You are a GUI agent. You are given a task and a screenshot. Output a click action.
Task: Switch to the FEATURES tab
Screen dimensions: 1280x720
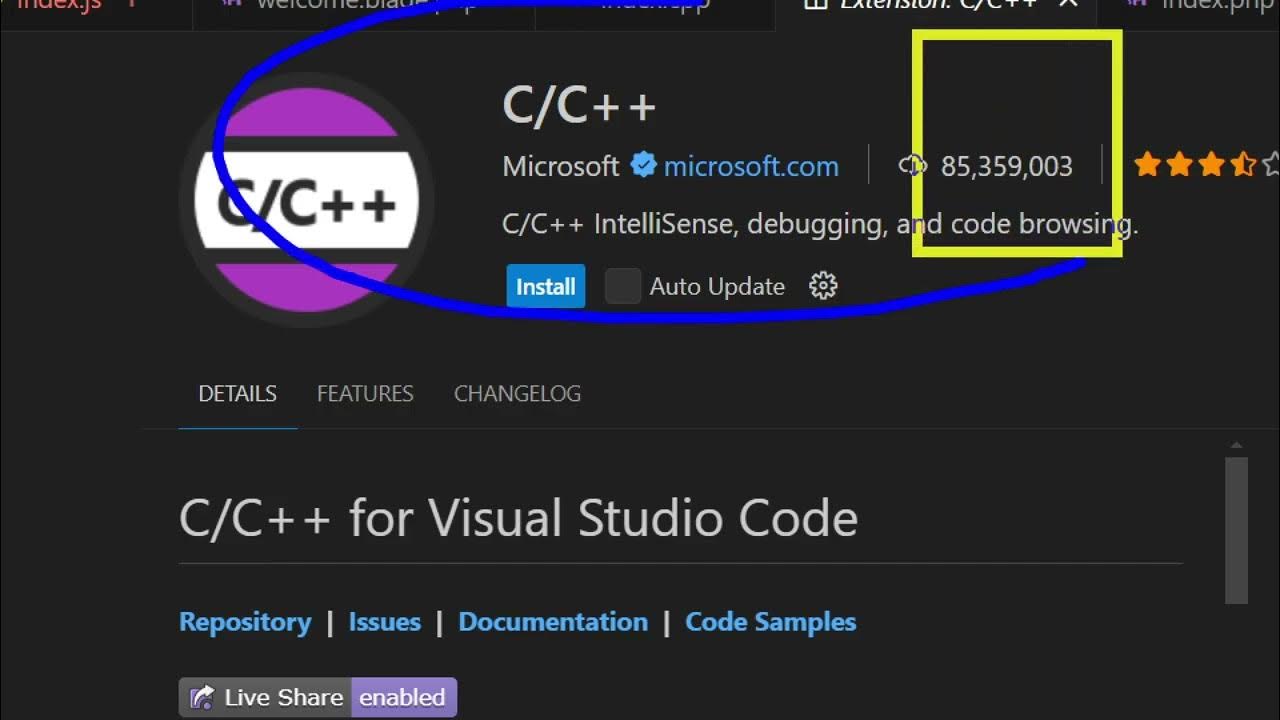coord(365,394)
